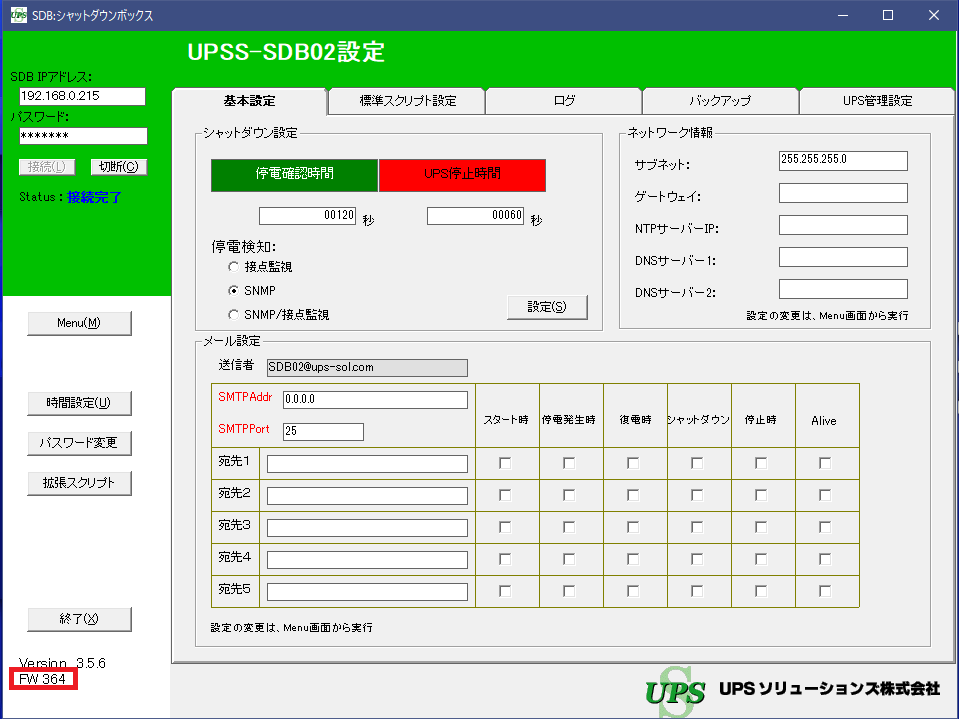Screen dimensions: 959x719
Task: Open the バックアップ tab
Action: pyautogui.click(x=720, y=101)
